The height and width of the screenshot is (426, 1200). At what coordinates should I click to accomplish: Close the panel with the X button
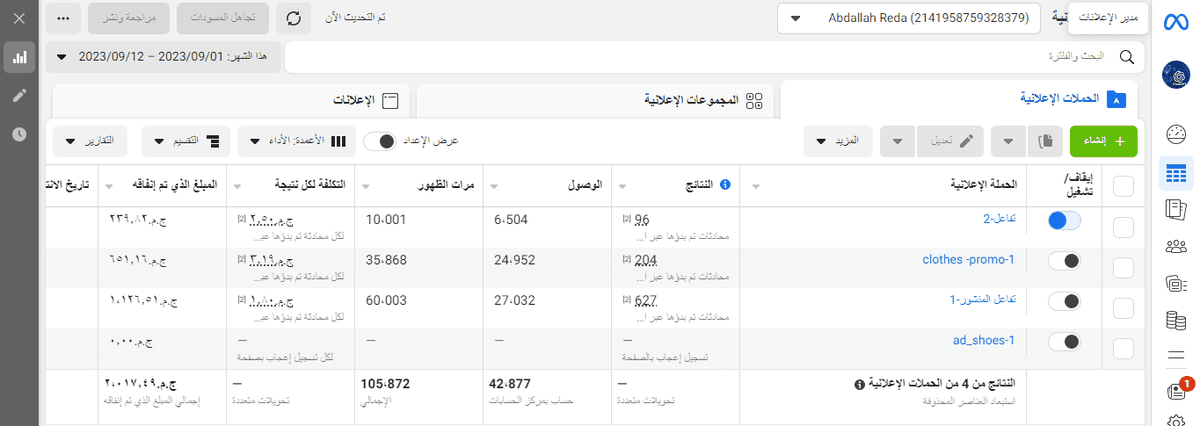point(19,18)
